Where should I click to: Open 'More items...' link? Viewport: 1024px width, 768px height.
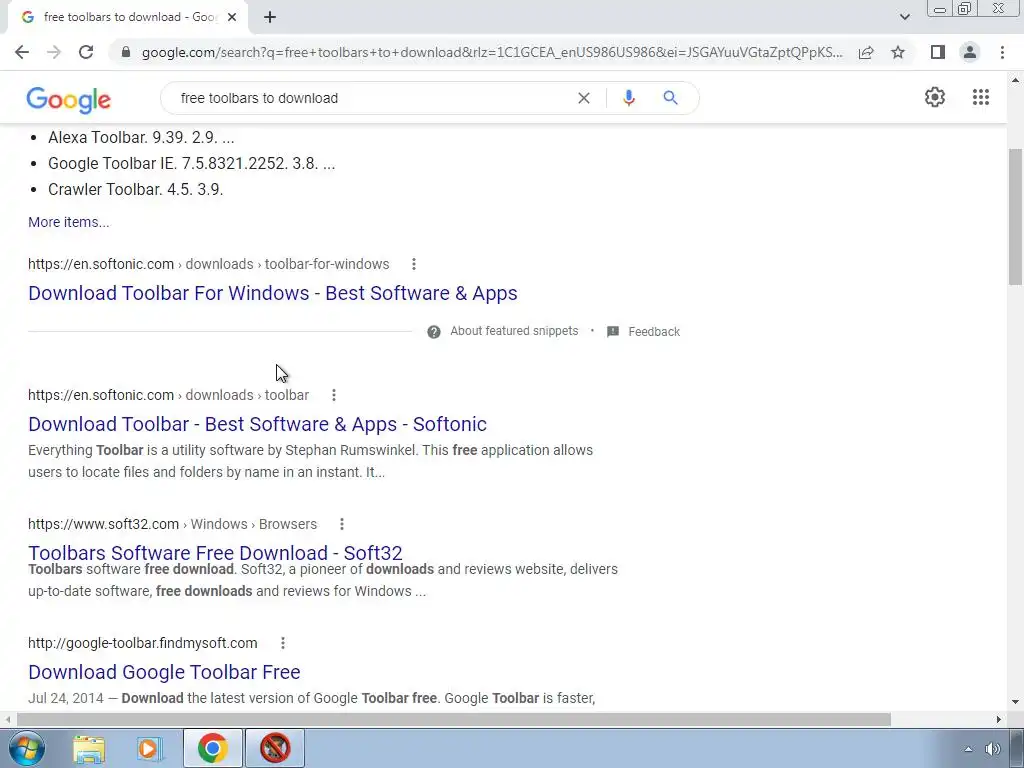click(x=69, y=222)
